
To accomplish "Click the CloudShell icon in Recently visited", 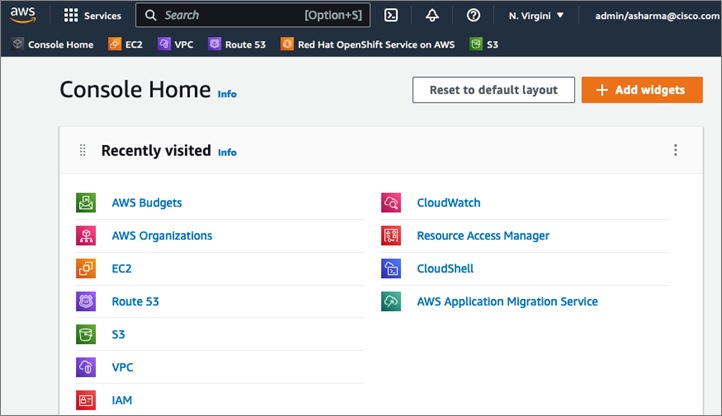I will coord(391,269).
